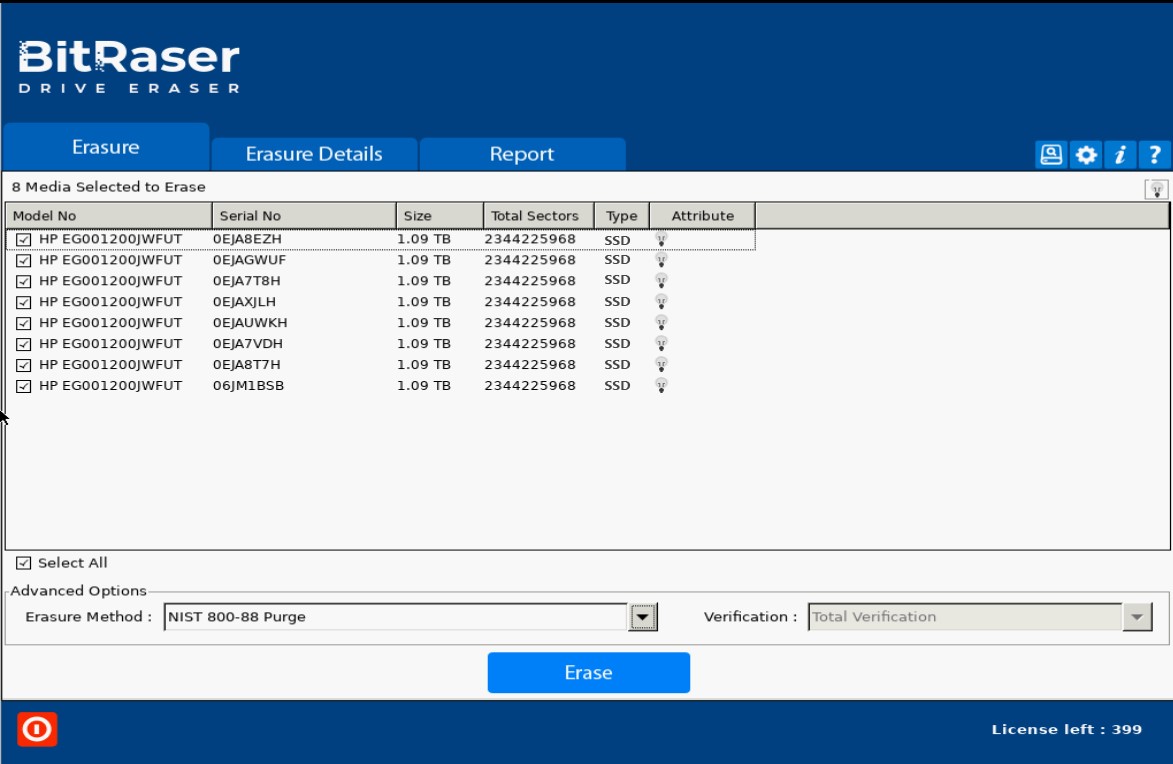The height and width of the screenshot is (764, 1173).
Task: Select serial number 0EJA8EZH cell
Action: (248, 239)
